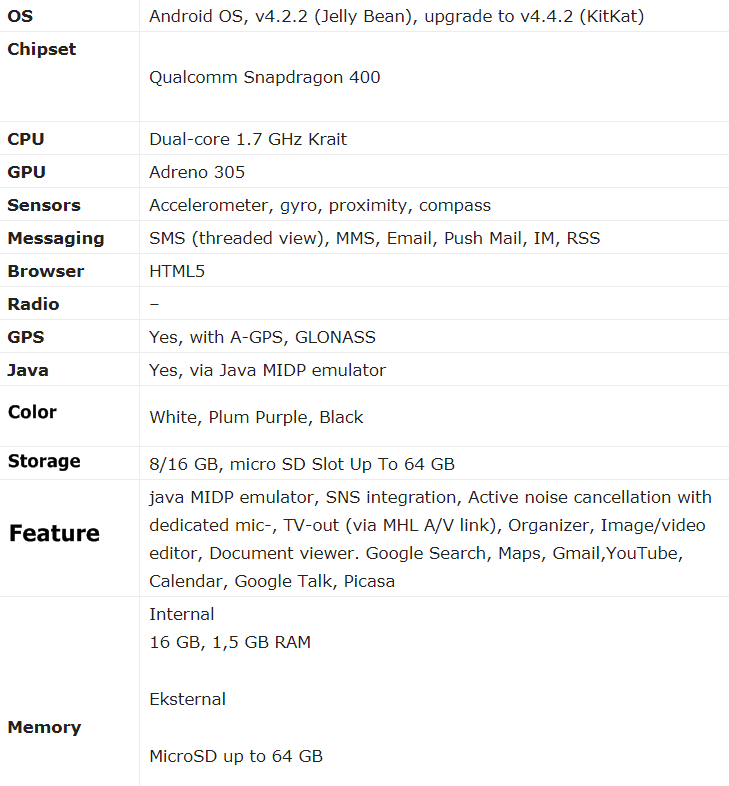Viewport: 729px width, 786px height.
Task: Select Dual-core 1.7 GHz Krait text
Action: coord(248,139)
